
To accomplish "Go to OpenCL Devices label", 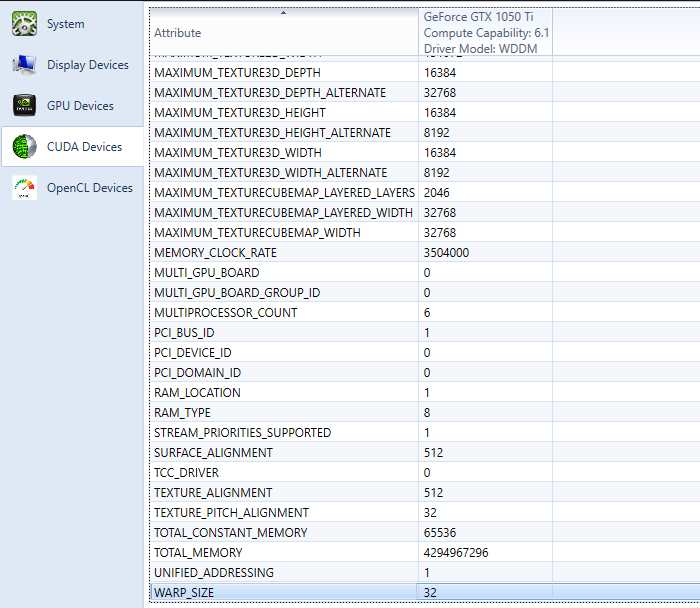I will click(x=90, y=188).
